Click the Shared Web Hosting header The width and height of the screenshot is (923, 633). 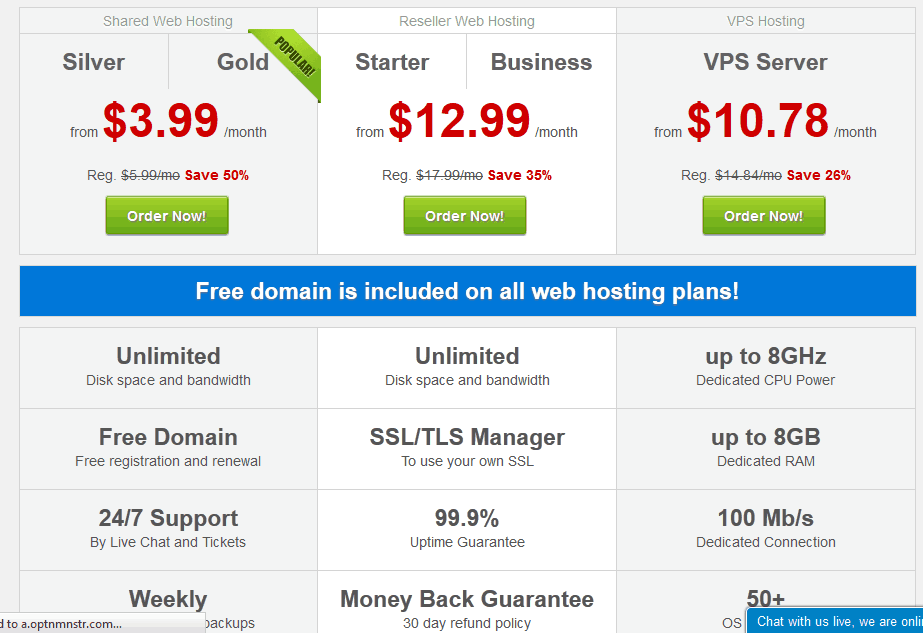click(168, 21)
